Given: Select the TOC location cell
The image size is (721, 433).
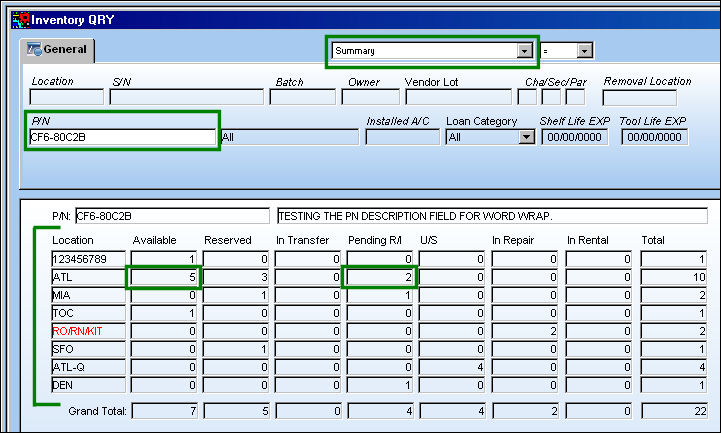Looking at the screenshot, I should tap(89, 313).
